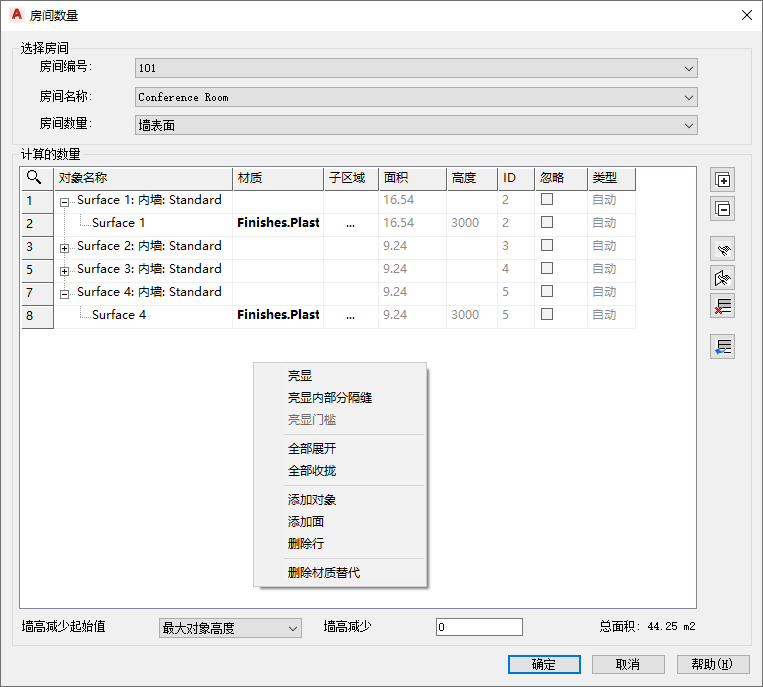
Task: Tick the 忽略 checkbox for Surface 1 child row
Action: coord(547,222)
